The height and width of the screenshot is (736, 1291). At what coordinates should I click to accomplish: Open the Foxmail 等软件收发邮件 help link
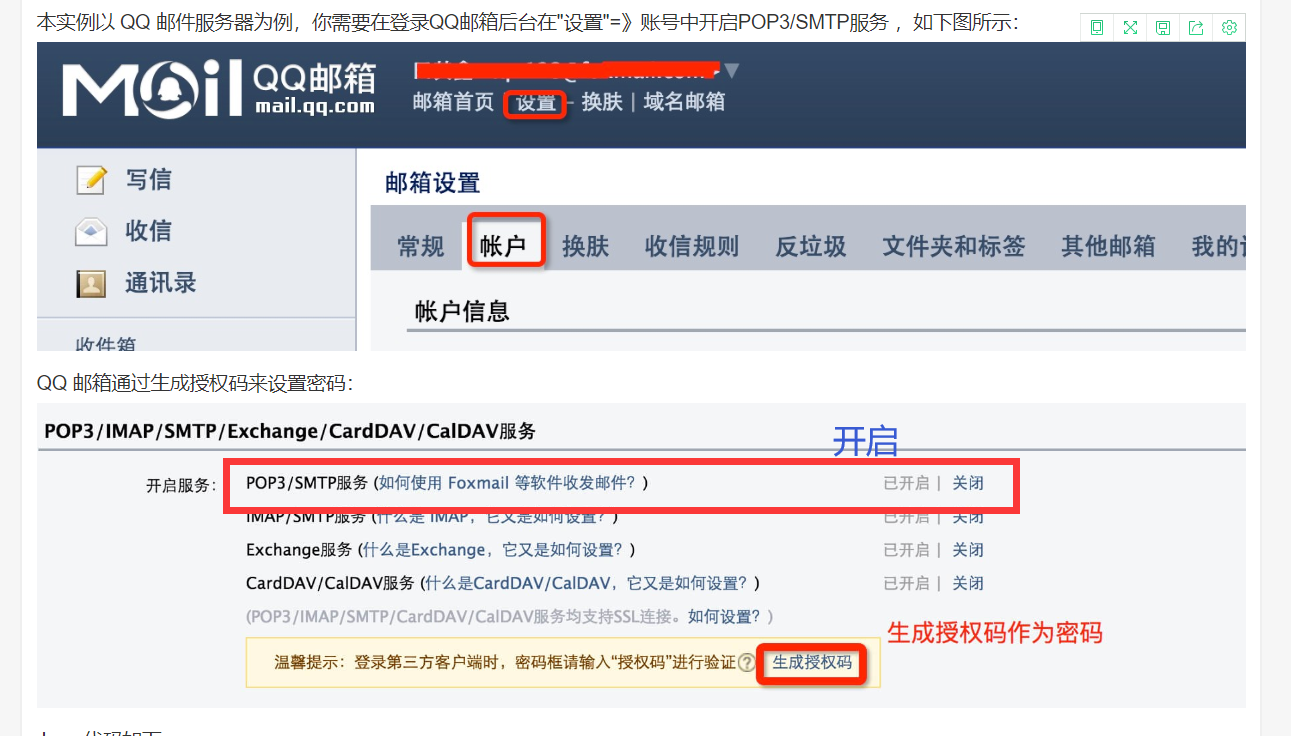tap(507, 483)
